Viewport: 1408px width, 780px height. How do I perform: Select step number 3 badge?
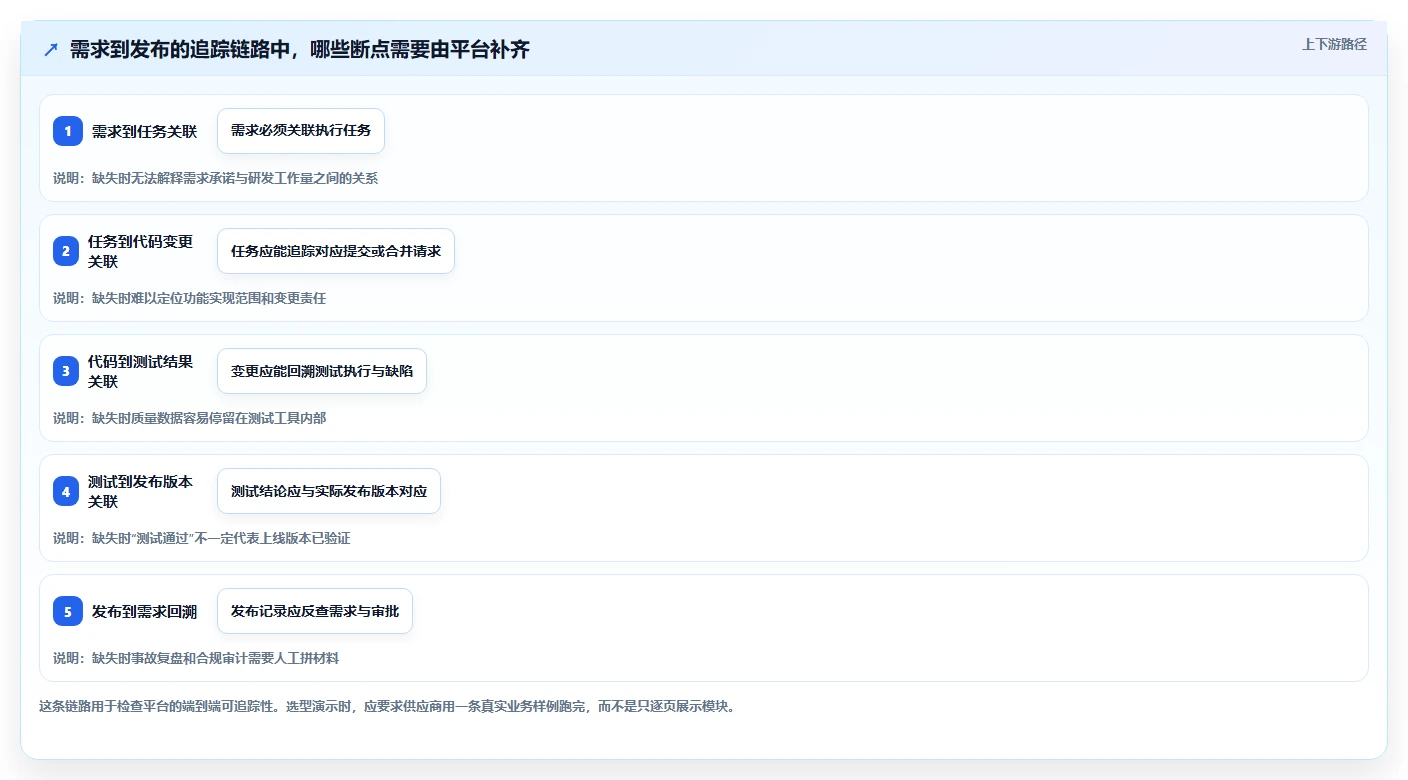point(68,371)
